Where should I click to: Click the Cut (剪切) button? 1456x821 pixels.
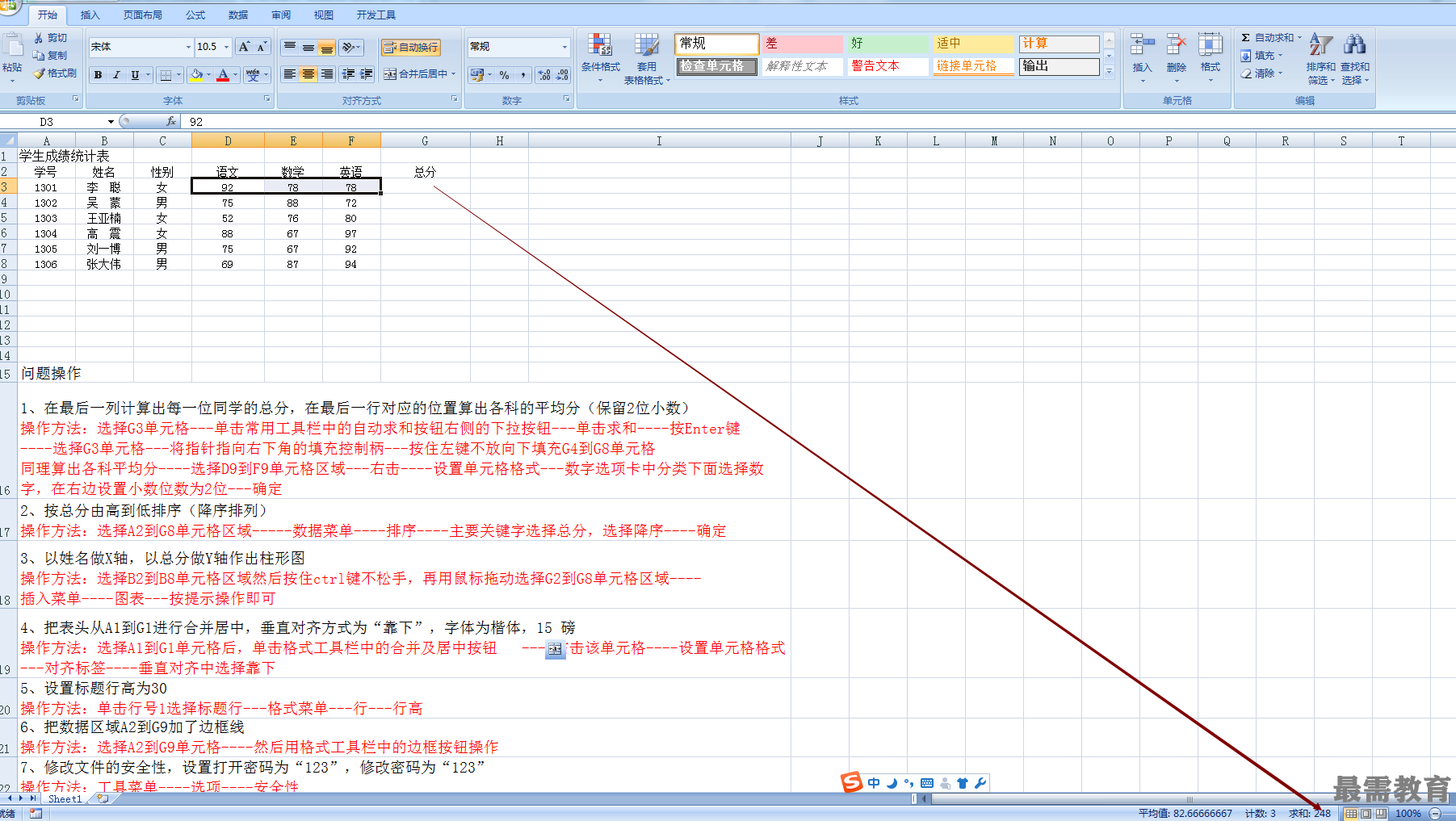[x=50, y=38]
